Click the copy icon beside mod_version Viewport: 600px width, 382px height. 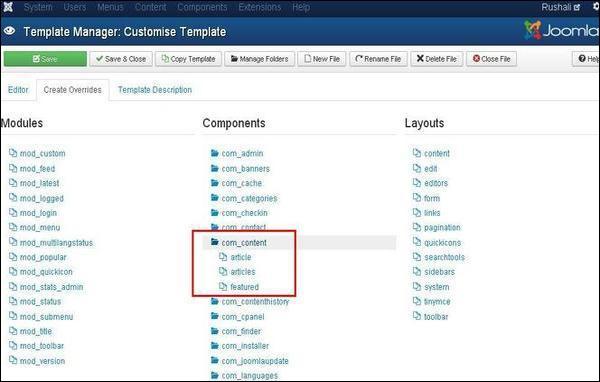[x=13, y=361]
